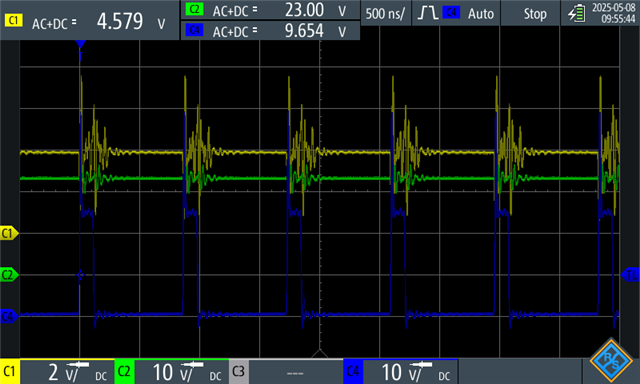Select the yellow C1 measurement badge
640x384 pixels.
click(13, 20)
